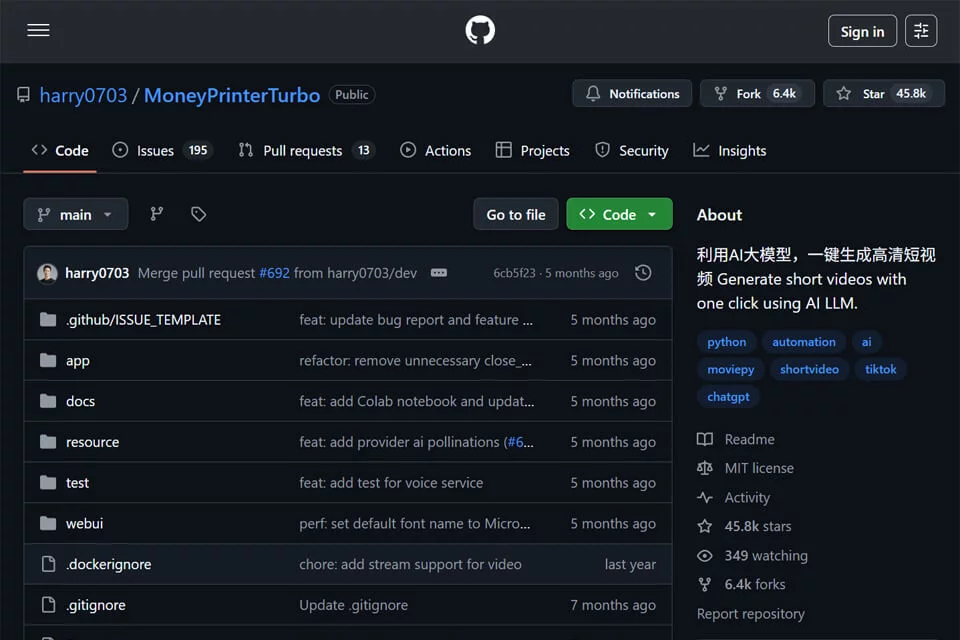This screenshot has height=640, width=960.
Task: Go to the GitHub homepage logo
Action: pos(480,30)
